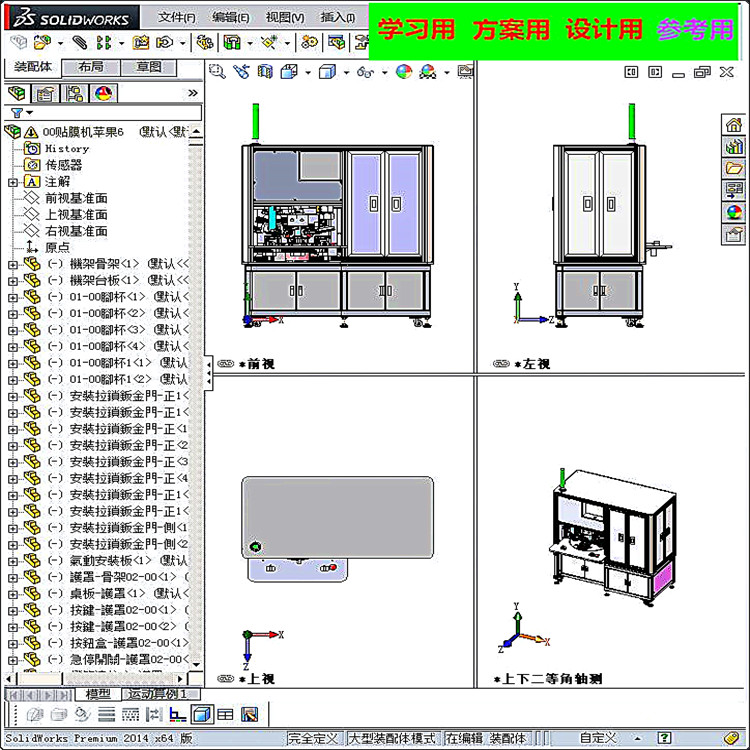The width and height of the screenshot is (750, 750).
Task: Expand the manager panel tabs chevron
Action: pyautogui.click(x=193, y=93)
